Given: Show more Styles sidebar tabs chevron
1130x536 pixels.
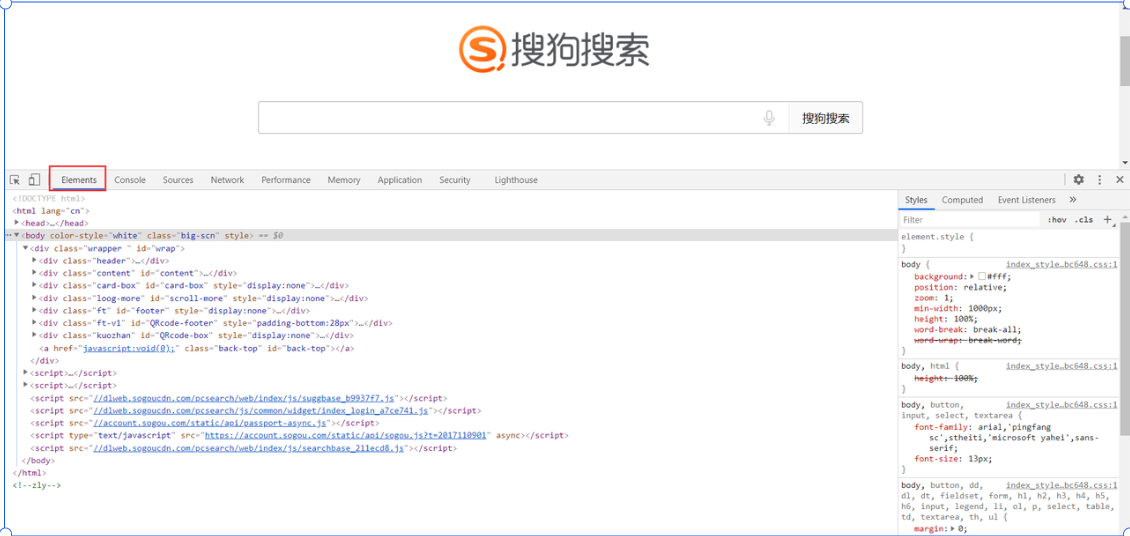Looking at the screenshot, I should [x=1072, y=200].
